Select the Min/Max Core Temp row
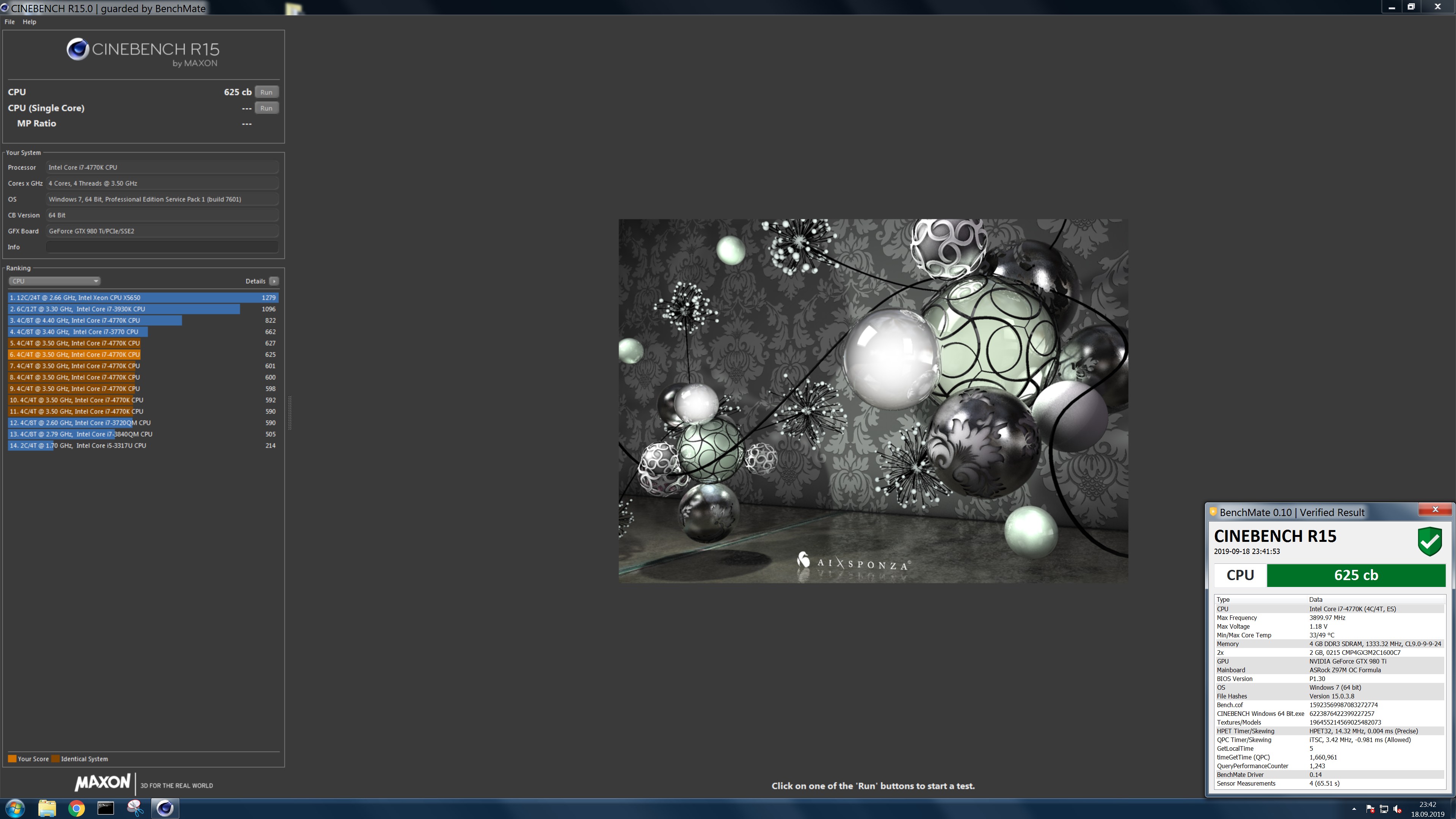This screenshot has height=819, width=1456. 1330,635
